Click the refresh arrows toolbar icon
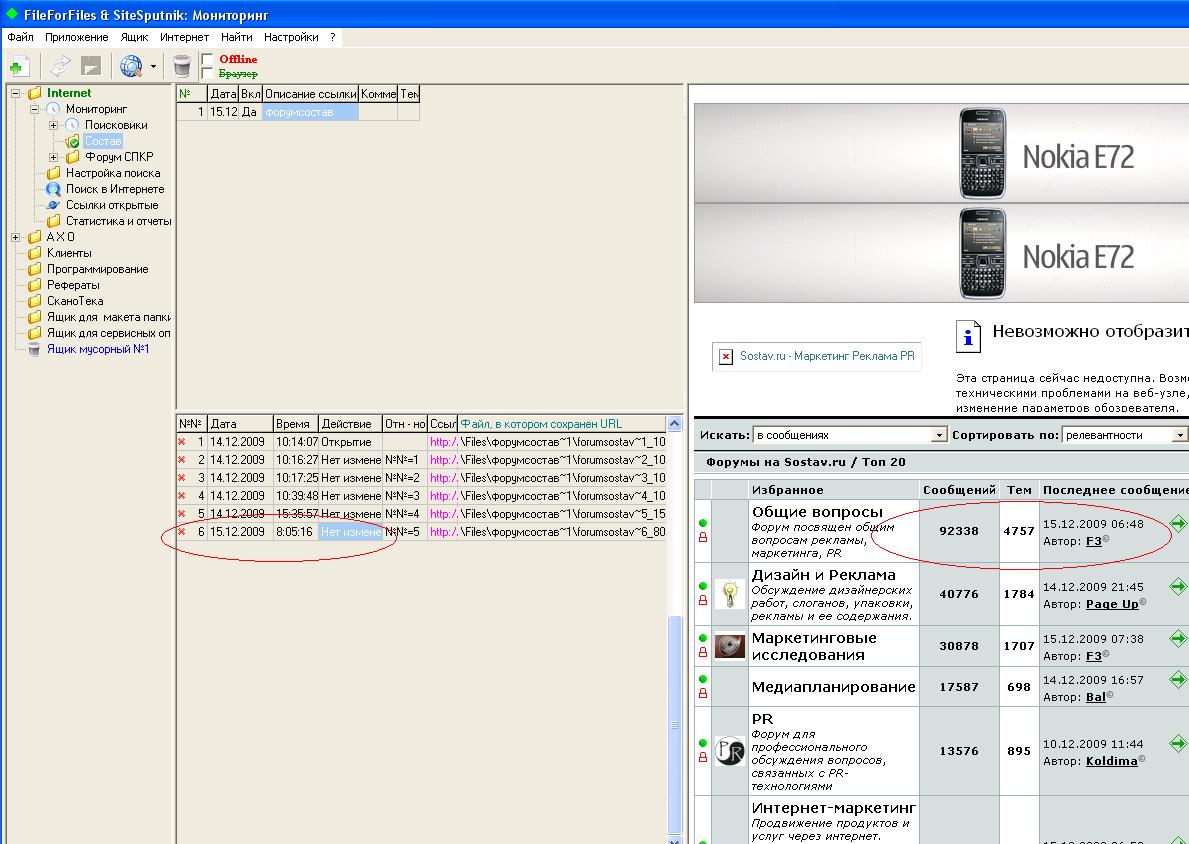Image resolution: width=1189 pixels, height=844 pixels. pos(61,67)
